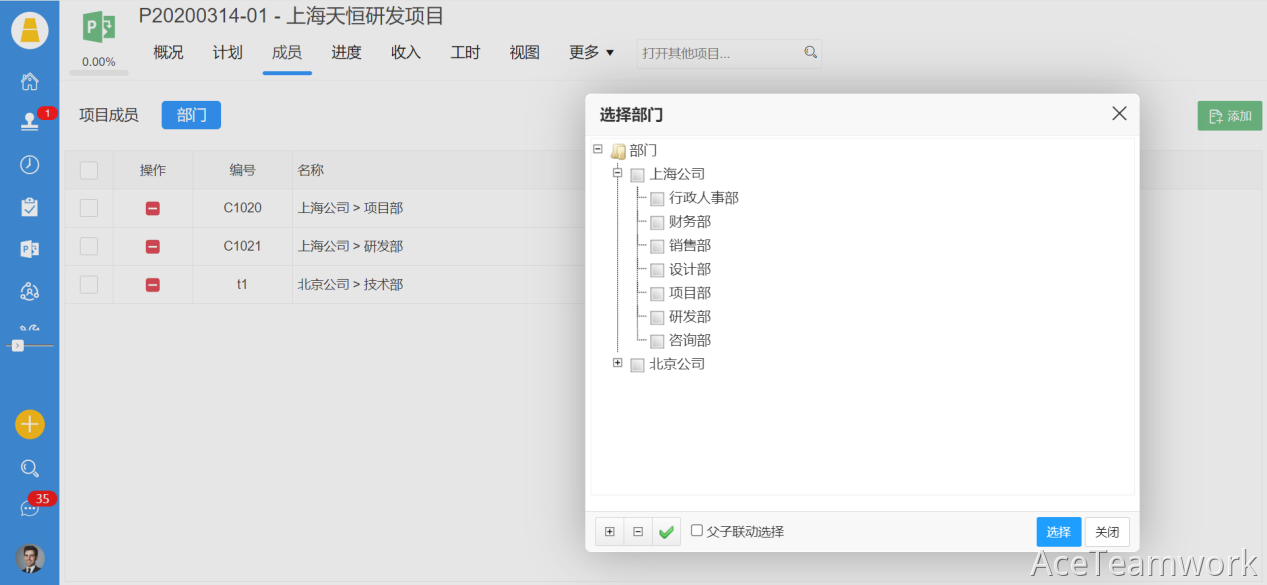
Task: Expand the 北京公司 tree node
Action: click(x=618, y=363)
